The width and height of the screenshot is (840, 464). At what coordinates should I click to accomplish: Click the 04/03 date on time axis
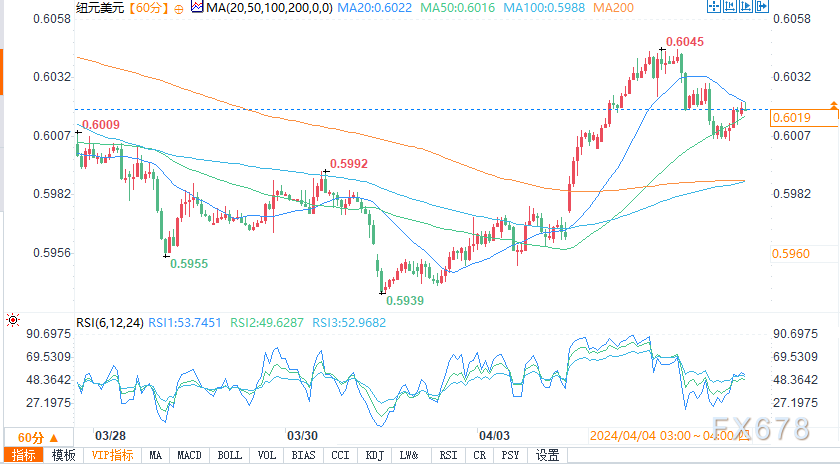494,436
